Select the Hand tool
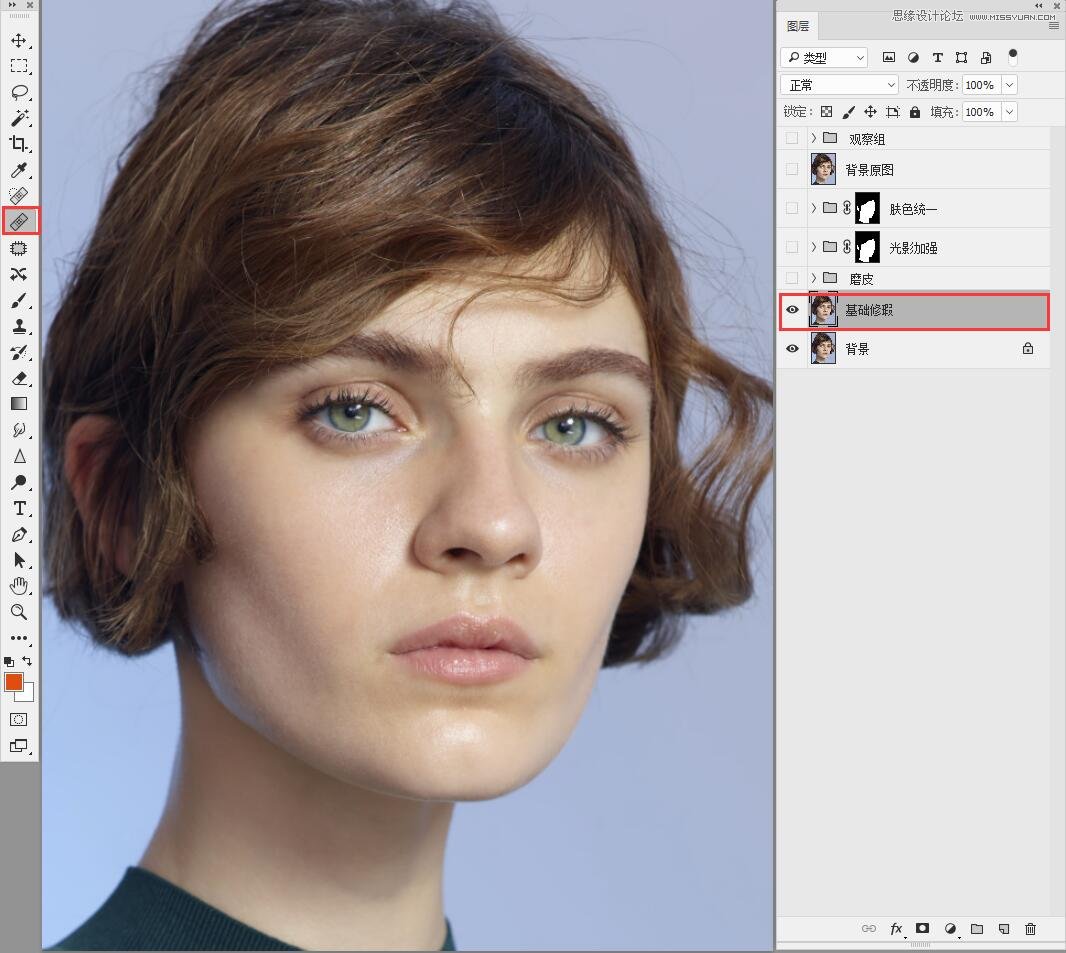This screenshot has width=1066, height=953. (x=19, y=586)
